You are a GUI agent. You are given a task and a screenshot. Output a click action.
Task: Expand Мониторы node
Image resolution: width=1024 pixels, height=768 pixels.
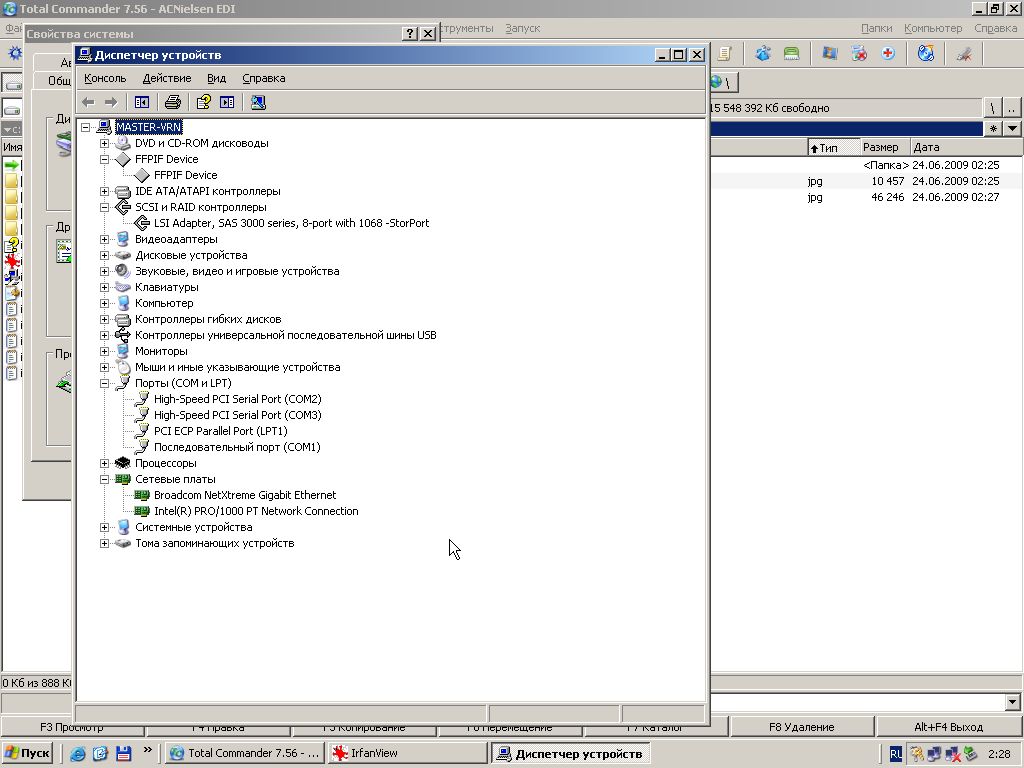[x=104, y=351]
